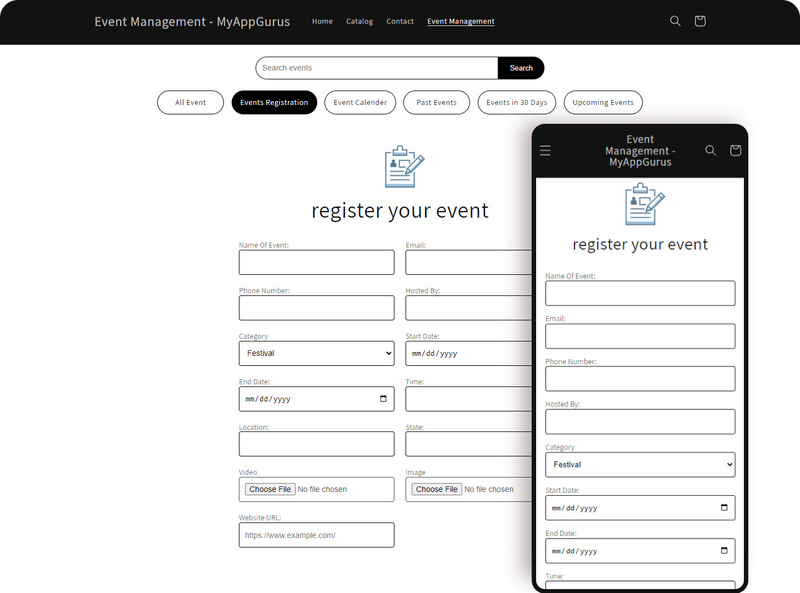Image resolution: width=800 pixels, height=593 pixels.
Task: Click the desktop clipboard registration icon
Action: pos(404,166)
